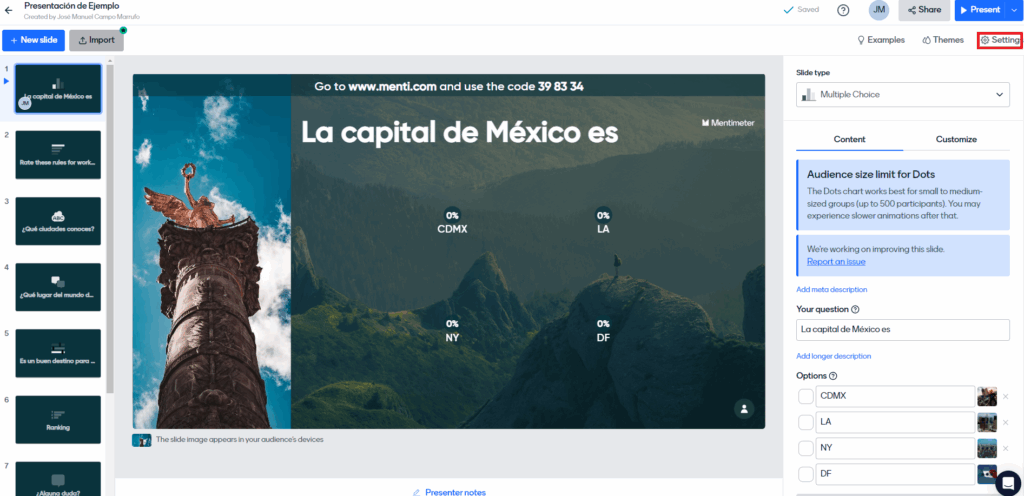Image resolution: width=1024 pixels, height=496 pixels.
Task: Click the help icon beside Options
Action: click(833, 376)
